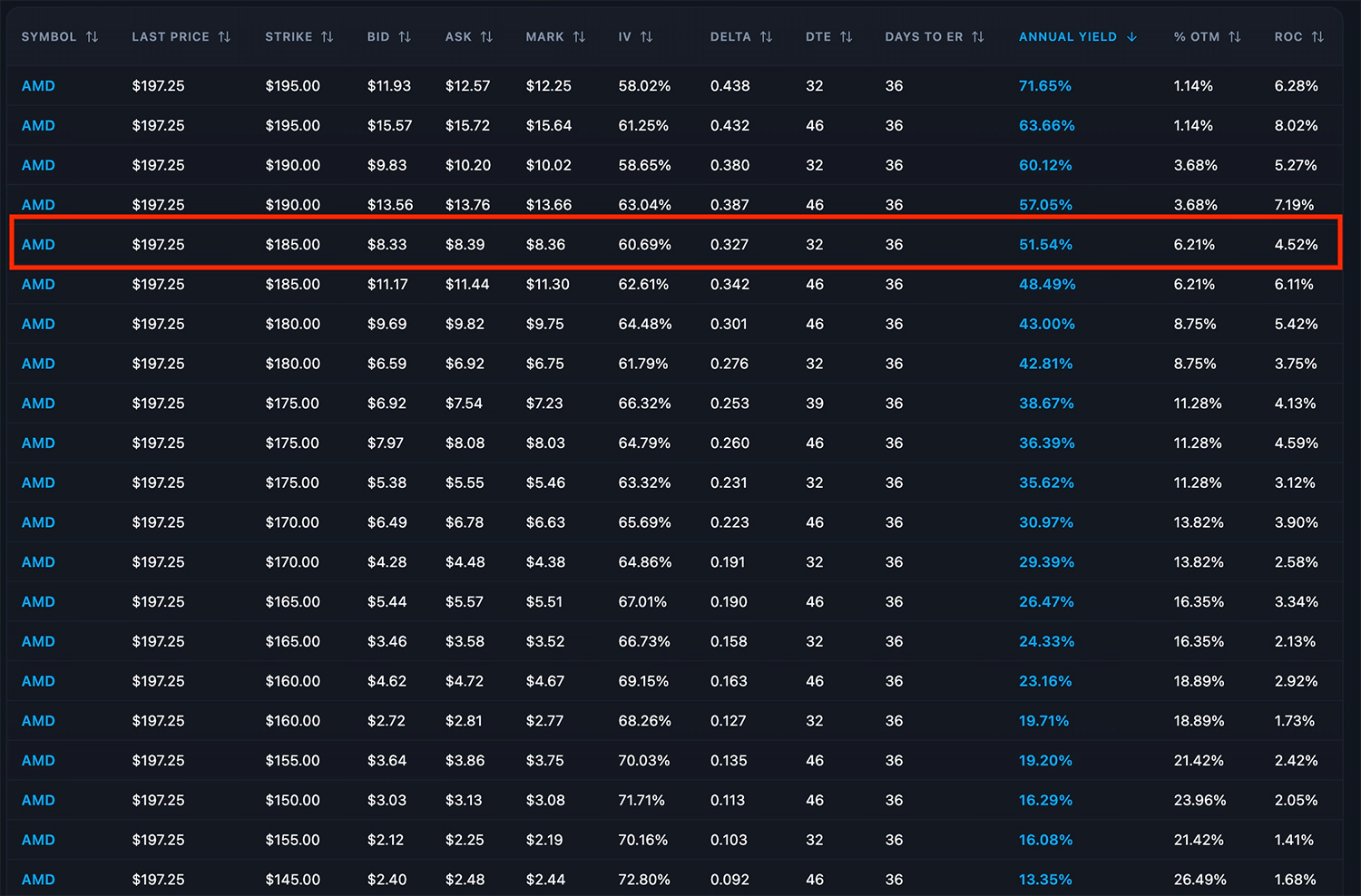Click sort arrows icon beside DELTA header
Screen dimensions: 1361x896
coord(766,37)
